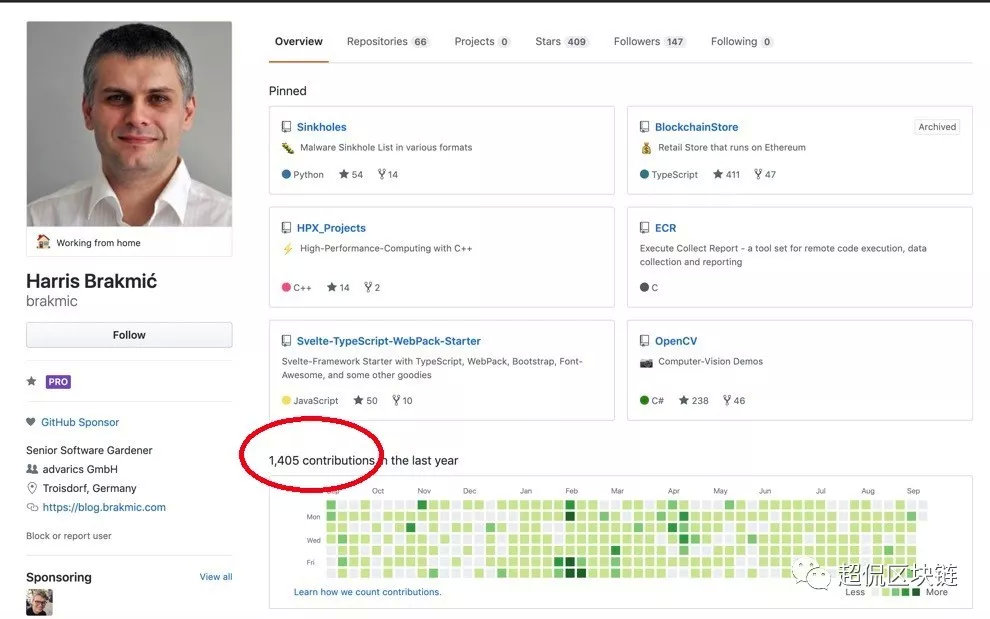Click the heart icon next to GitHub Sponsor
990x619 pixels.
[31, 422]
